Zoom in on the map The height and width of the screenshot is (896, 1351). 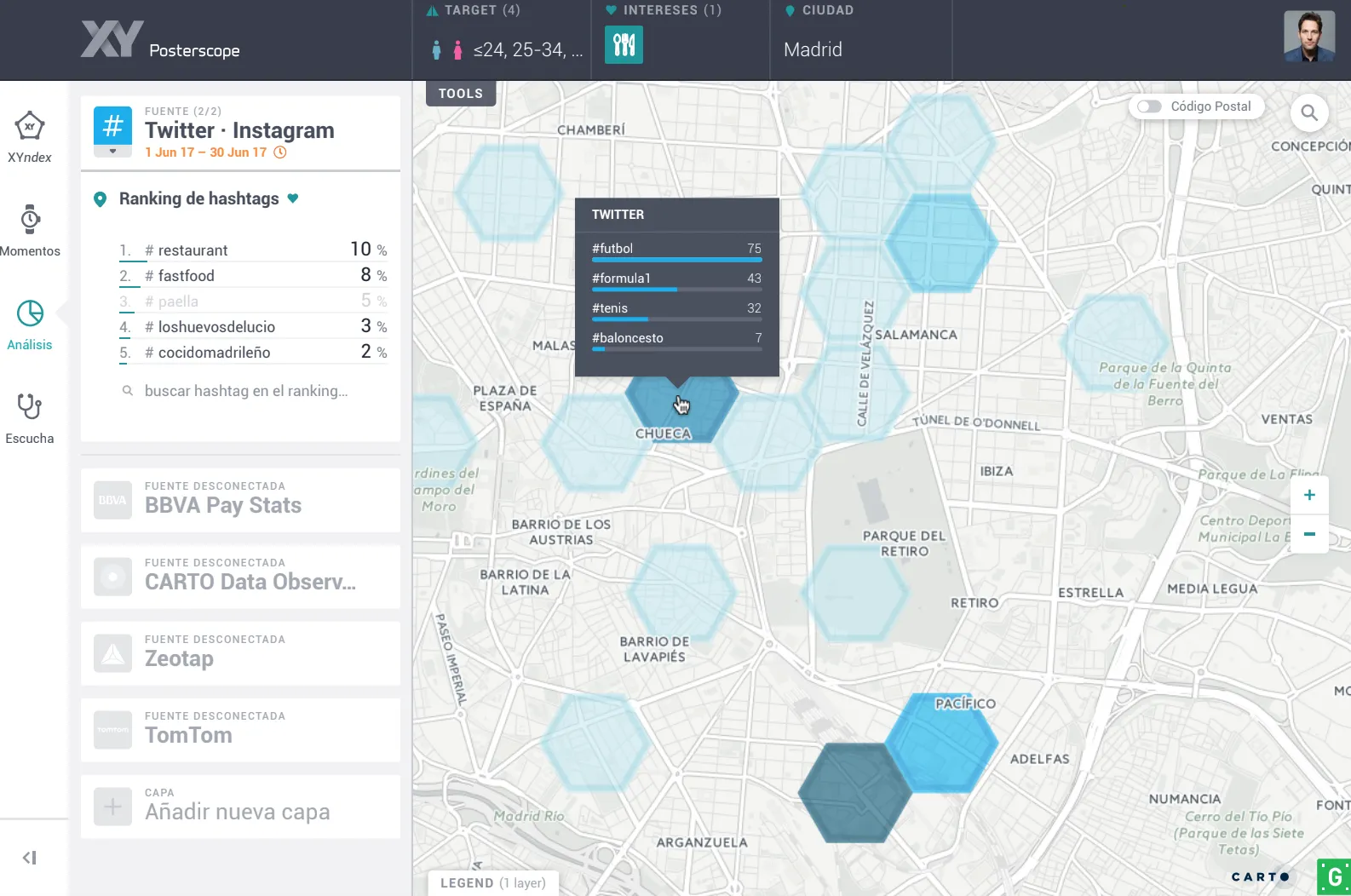click(1309, 495)
